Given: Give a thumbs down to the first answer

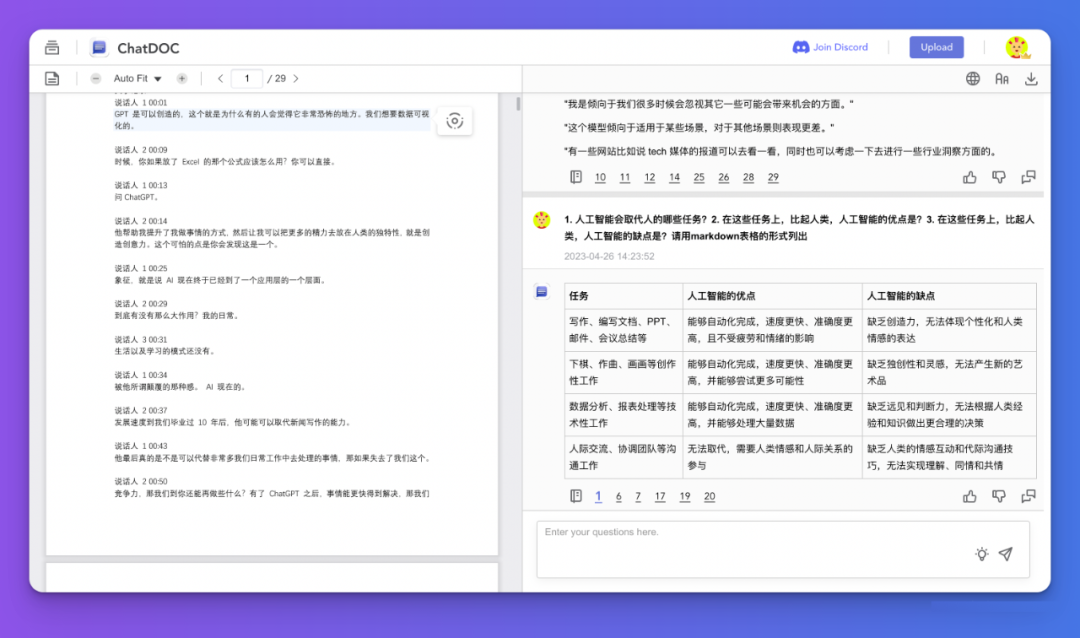Looking at the screenshot, I should 999,176.
